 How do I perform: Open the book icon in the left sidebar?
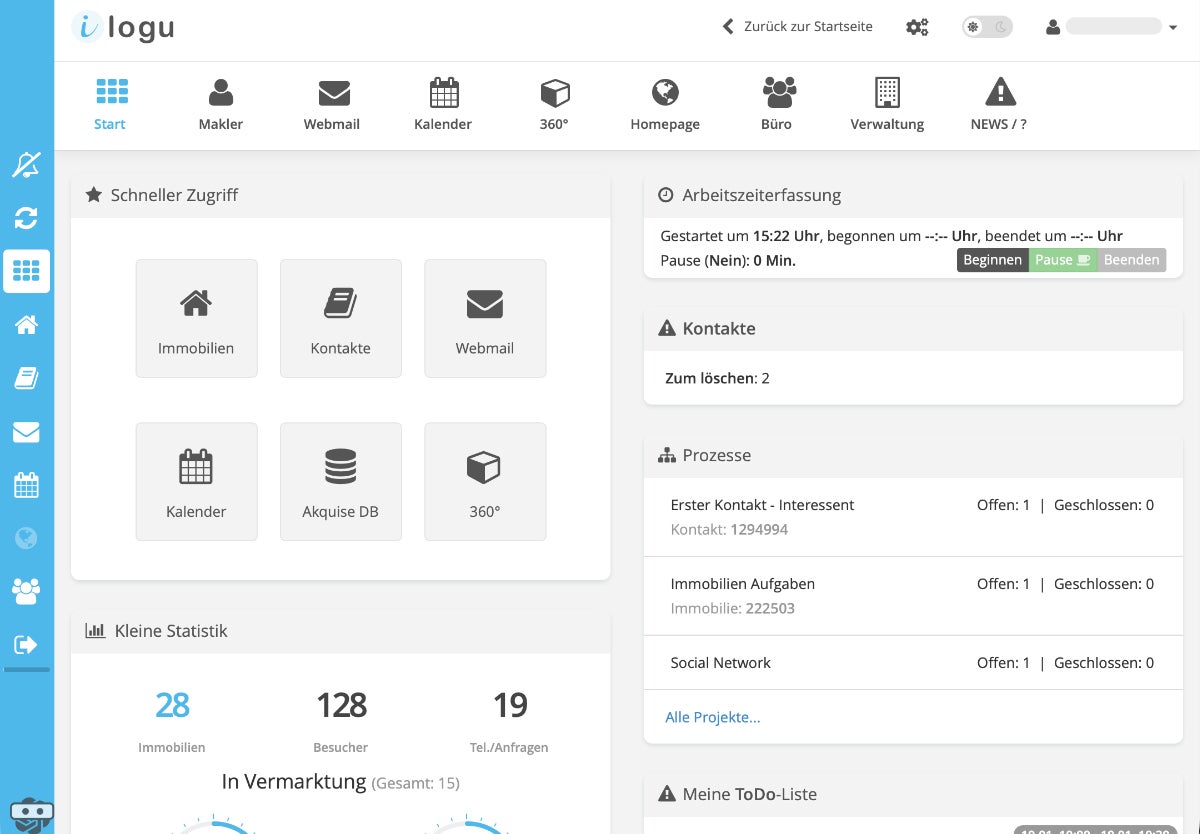coord(26,378)
